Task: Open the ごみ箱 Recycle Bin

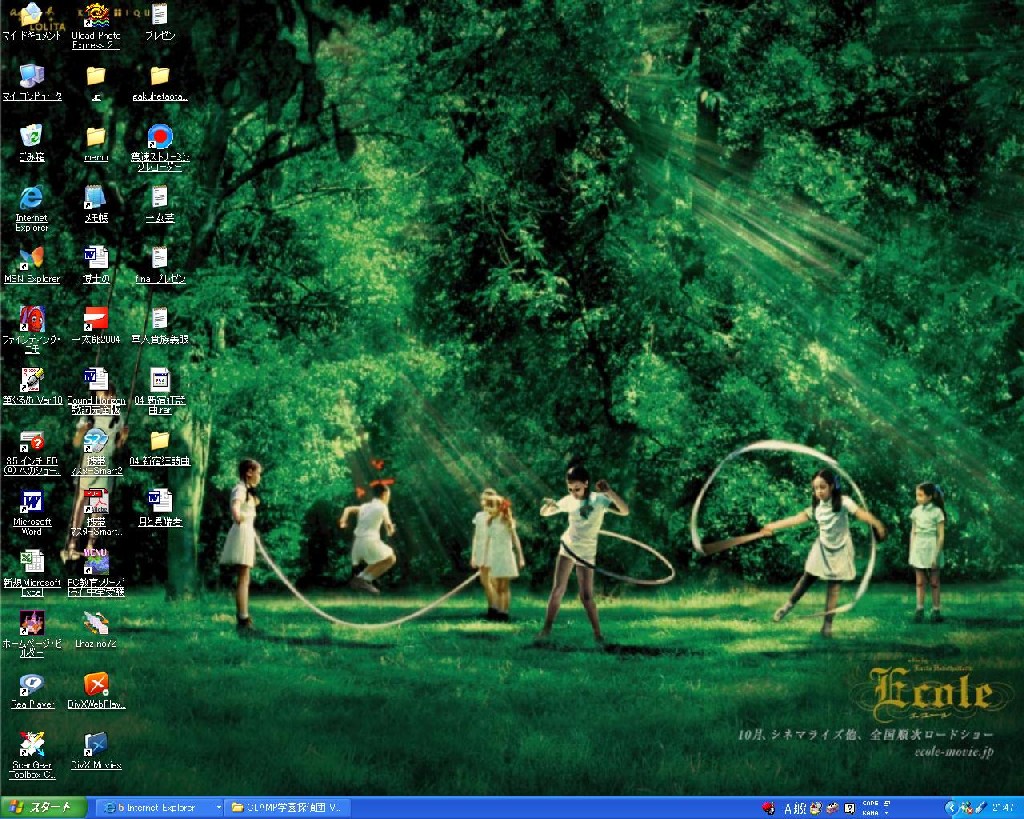Action: pyautogui.click(x=31, y=142)
